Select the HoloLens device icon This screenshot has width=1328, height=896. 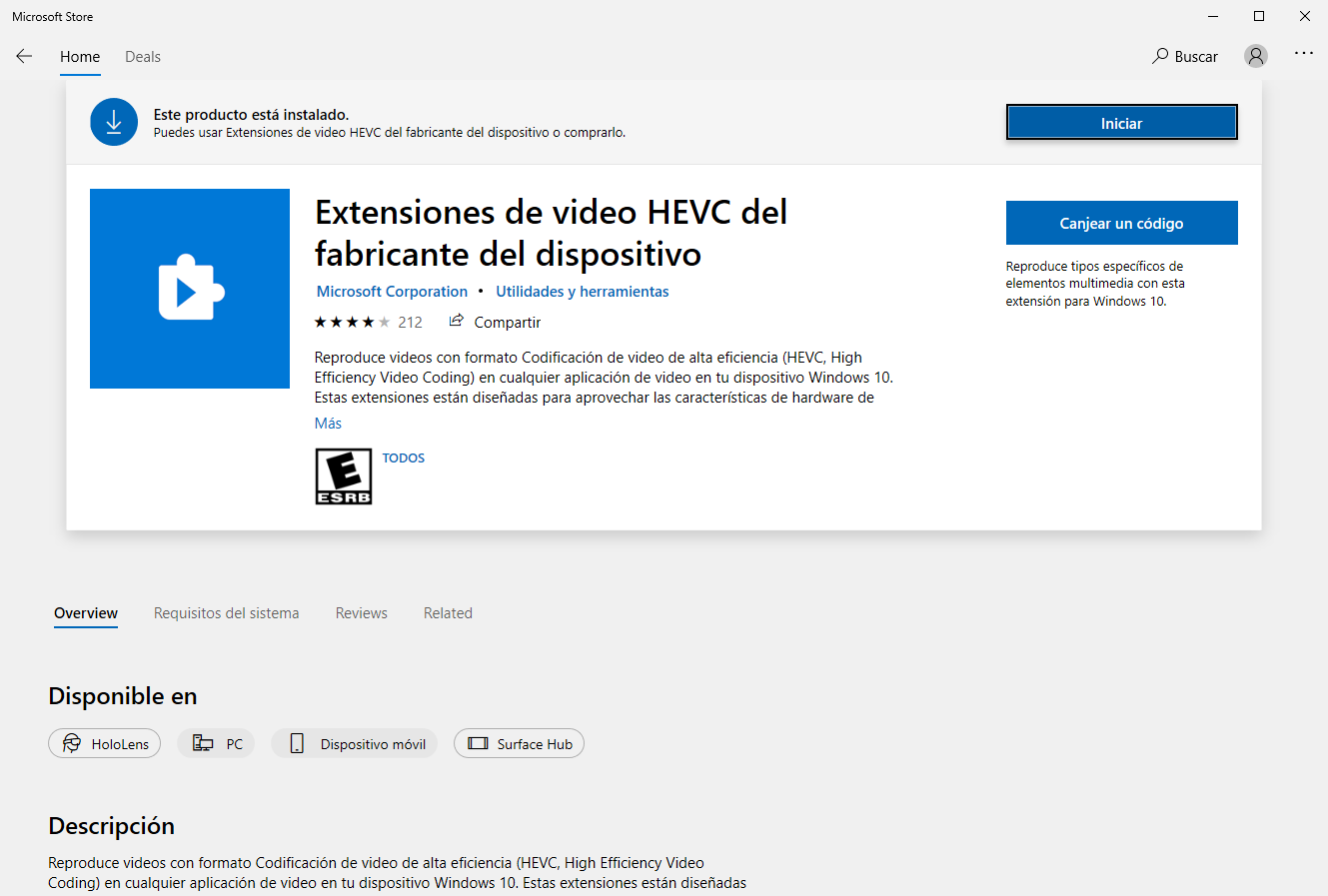pyautogui.click(x=71, y=743)
